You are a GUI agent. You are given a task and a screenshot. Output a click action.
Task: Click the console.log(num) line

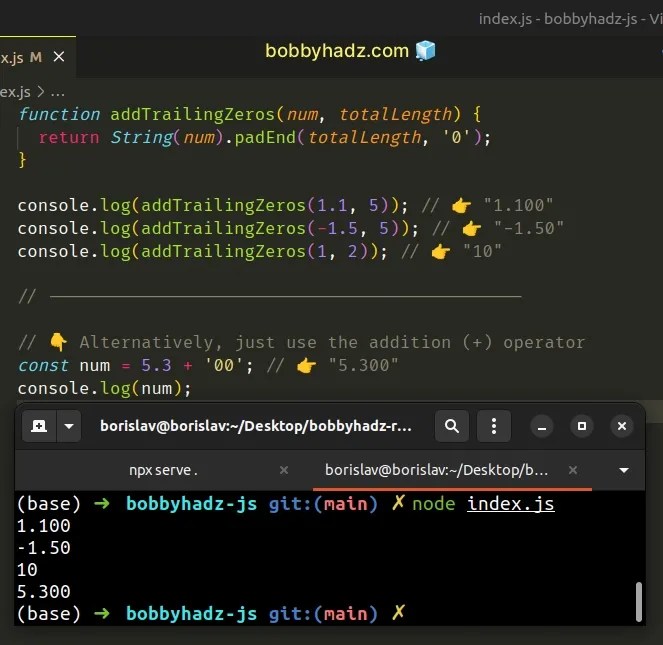click(104, 388)
